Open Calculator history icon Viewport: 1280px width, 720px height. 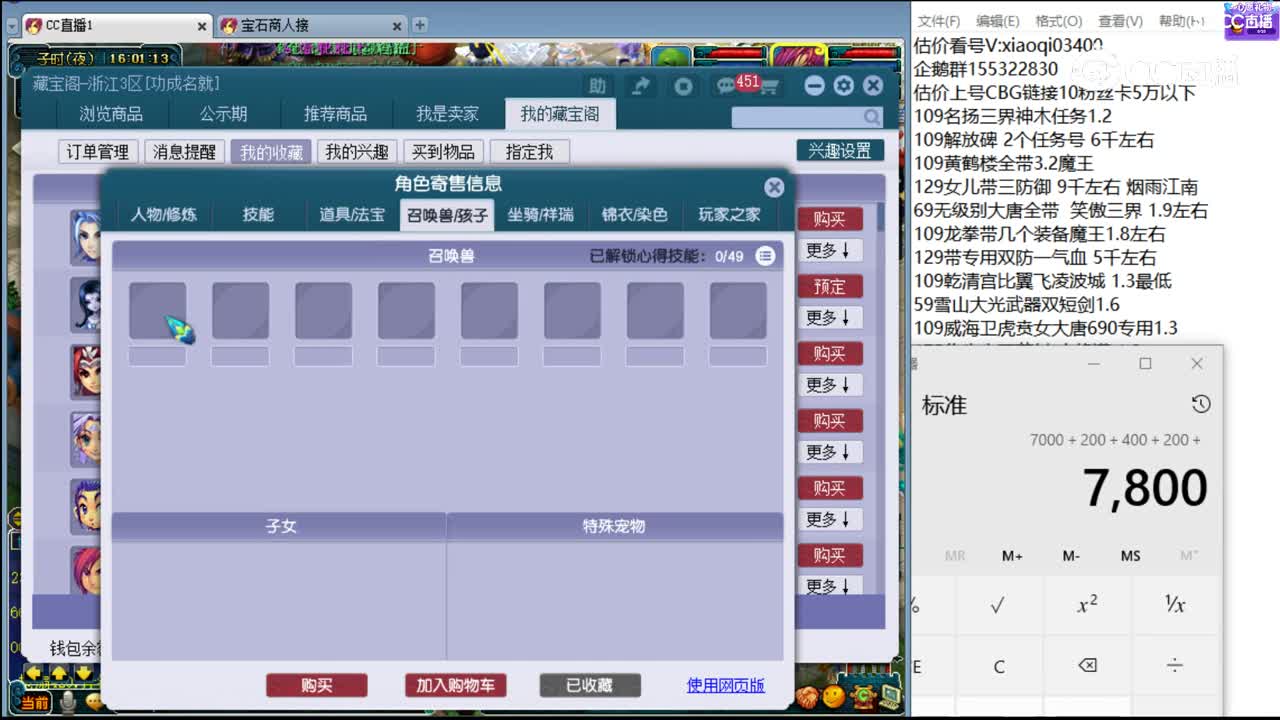1201,404
